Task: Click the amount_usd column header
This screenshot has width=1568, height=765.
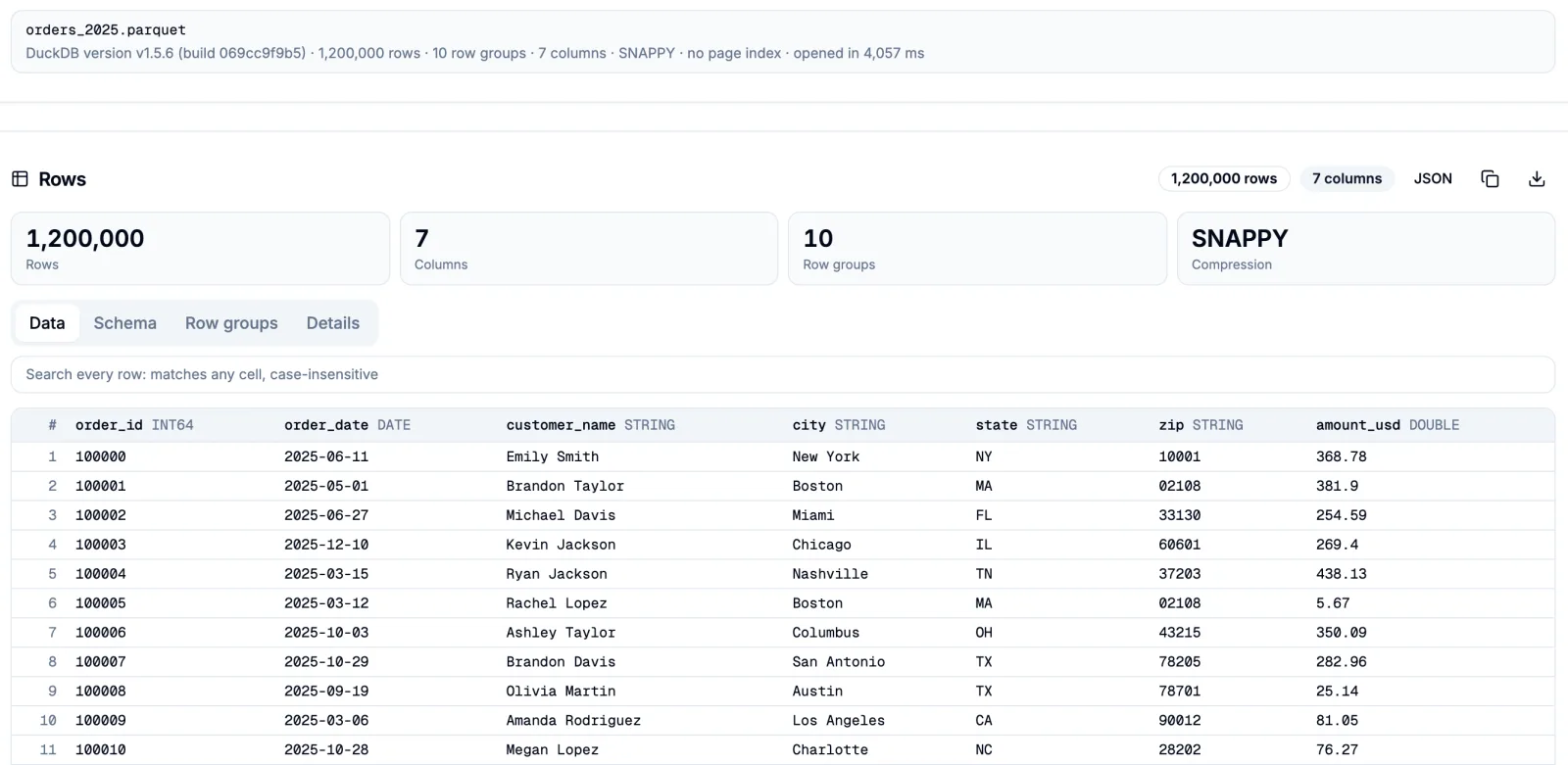Action: (x=1388, y=425)
